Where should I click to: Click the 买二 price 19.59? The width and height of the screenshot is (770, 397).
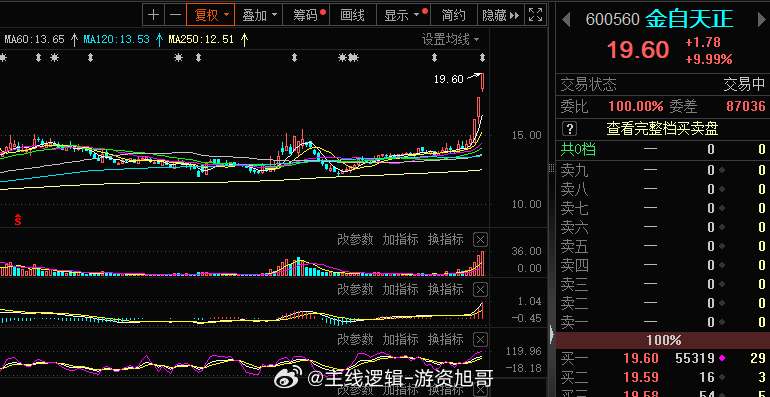[x=641, y=377]
